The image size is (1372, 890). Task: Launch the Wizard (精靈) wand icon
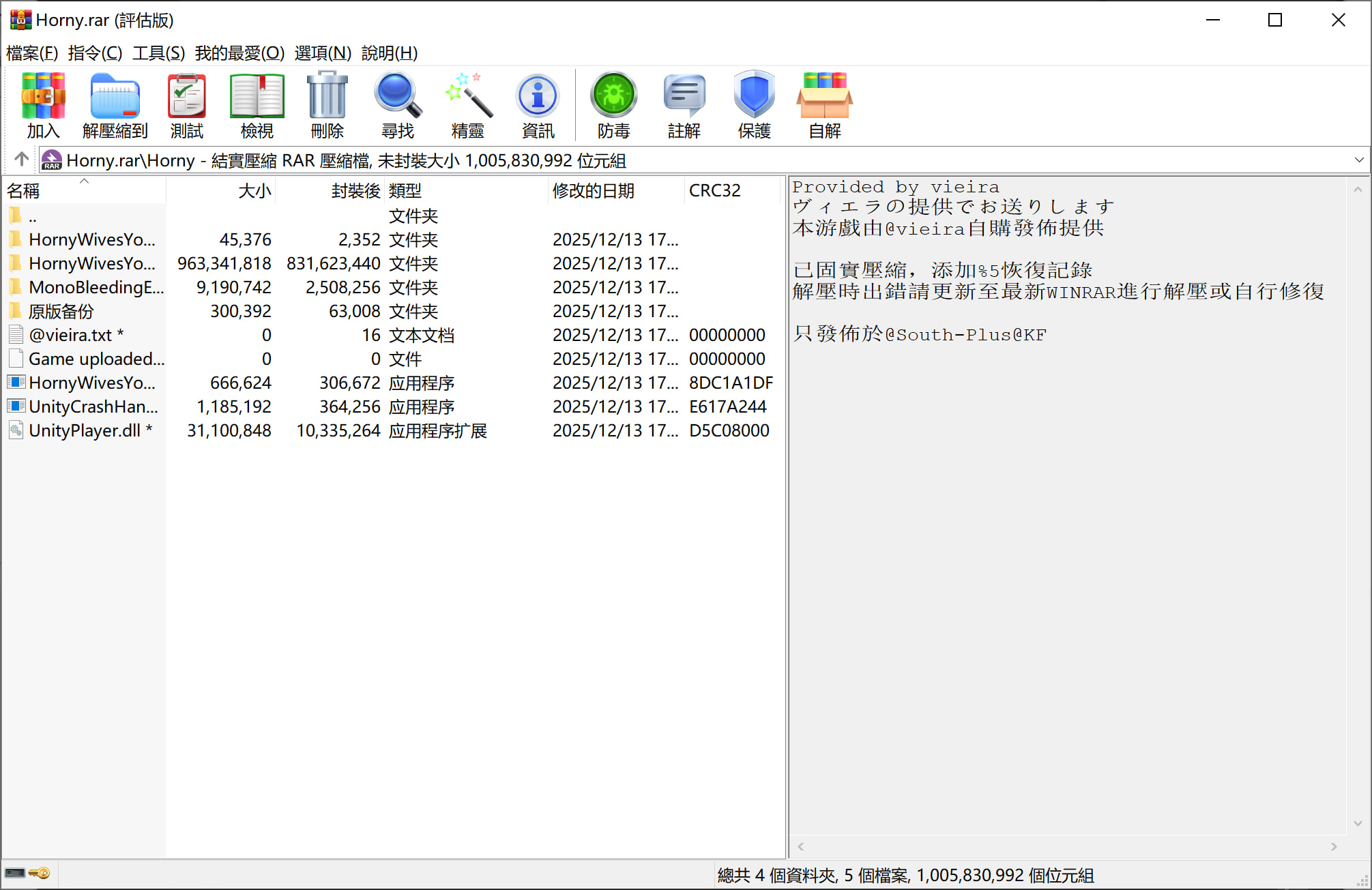(467, 104)
